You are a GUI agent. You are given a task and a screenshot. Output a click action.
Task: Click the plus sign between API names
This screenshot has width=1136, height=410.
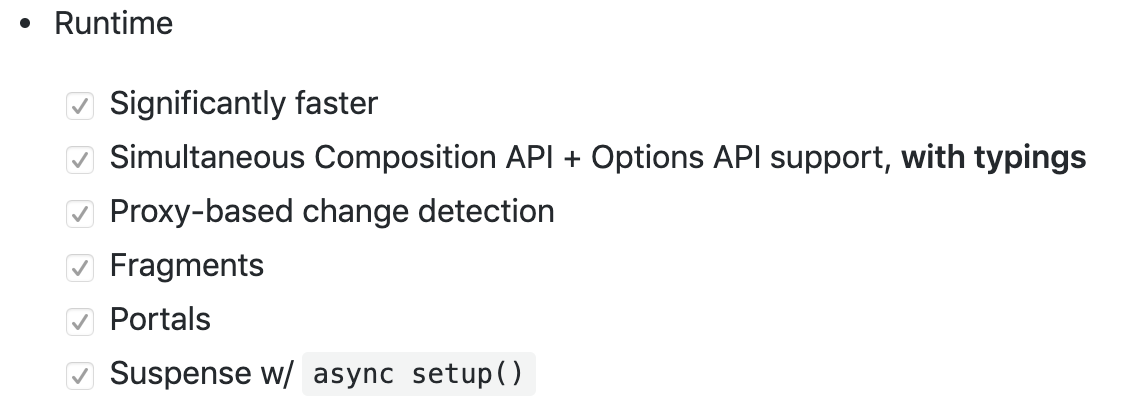(x=570, y=158)
